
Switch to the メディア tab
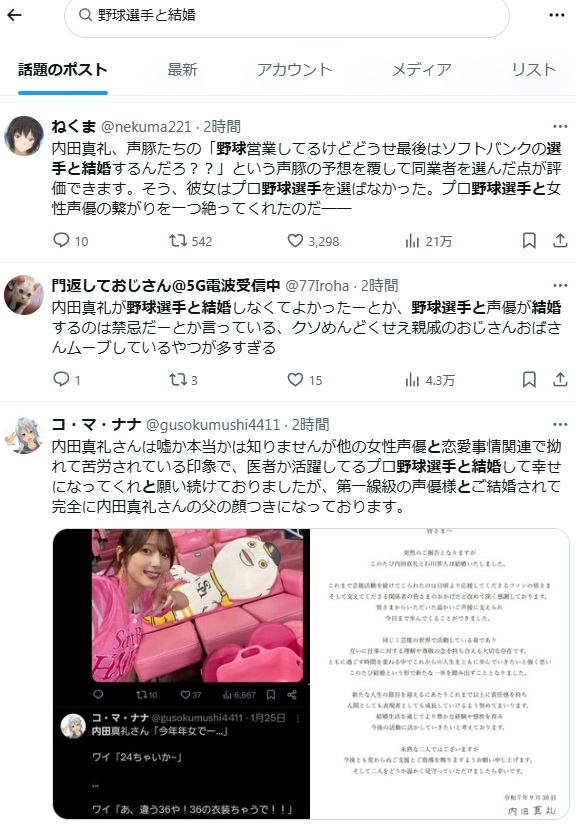click(x=421, y=70)
